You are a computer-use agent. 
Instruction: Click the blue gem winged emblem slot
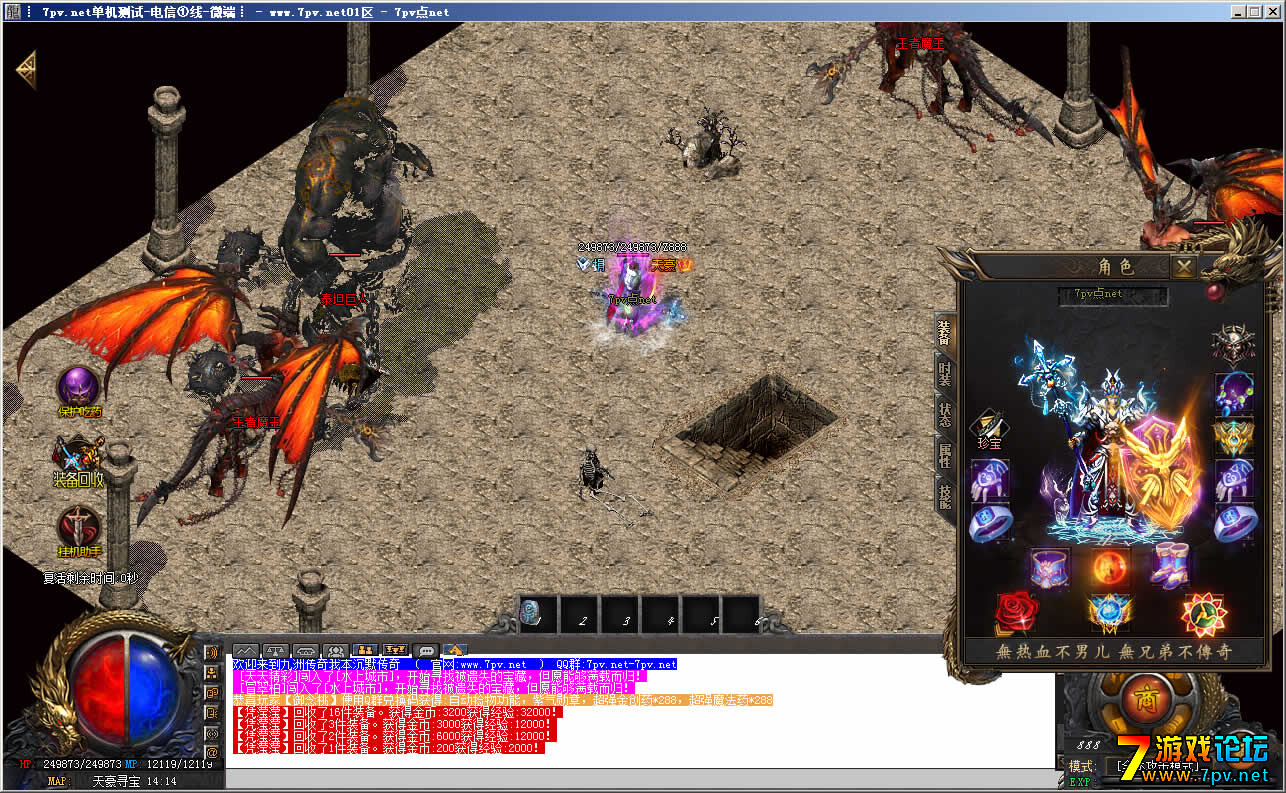[x=1109, y=613]
